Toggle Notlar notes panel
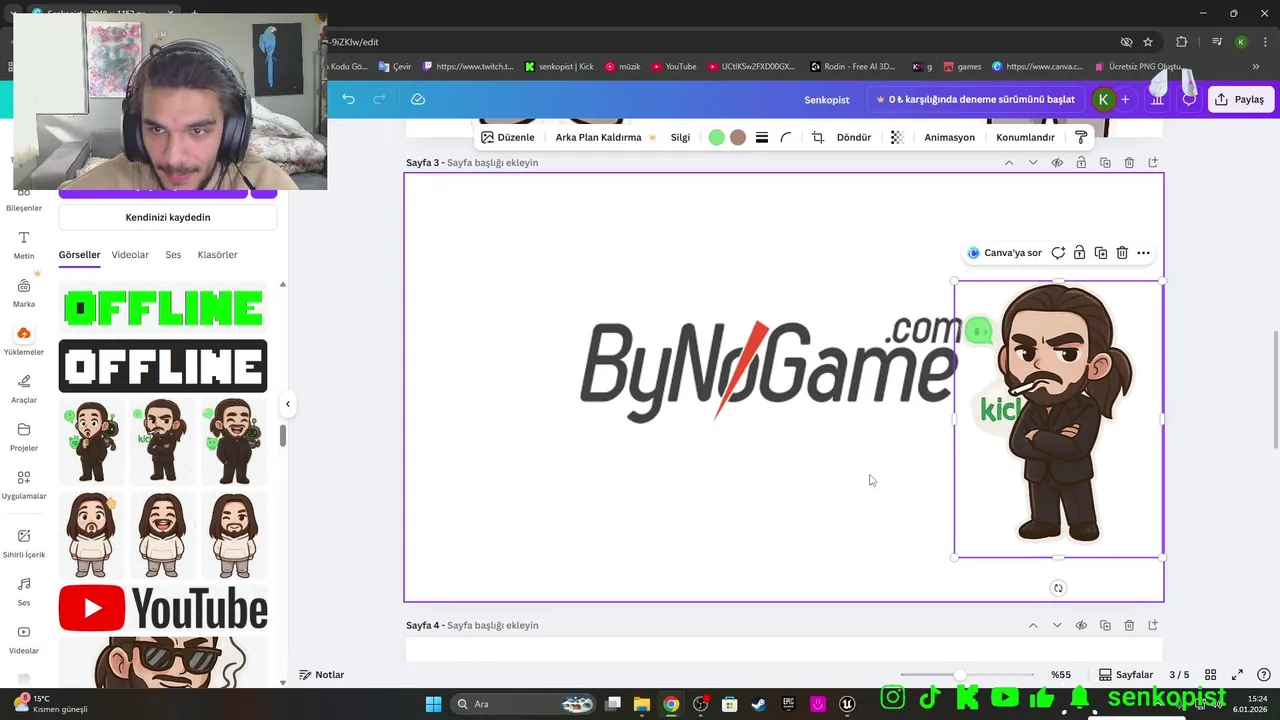1280x720 pixels. pos(321,675)
